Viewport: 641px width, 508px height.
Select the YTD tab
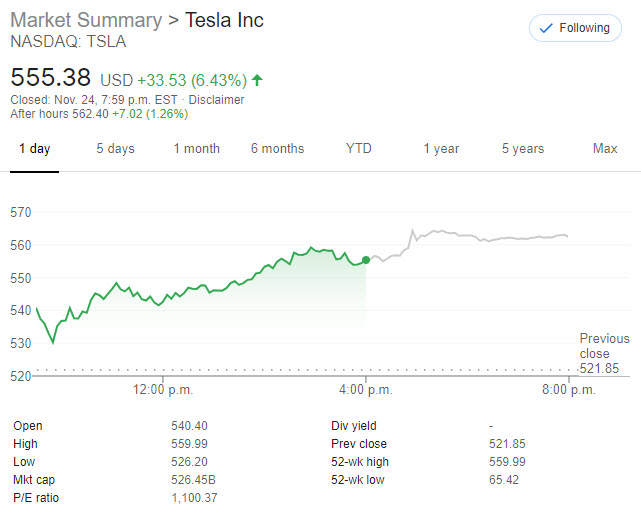358,148
